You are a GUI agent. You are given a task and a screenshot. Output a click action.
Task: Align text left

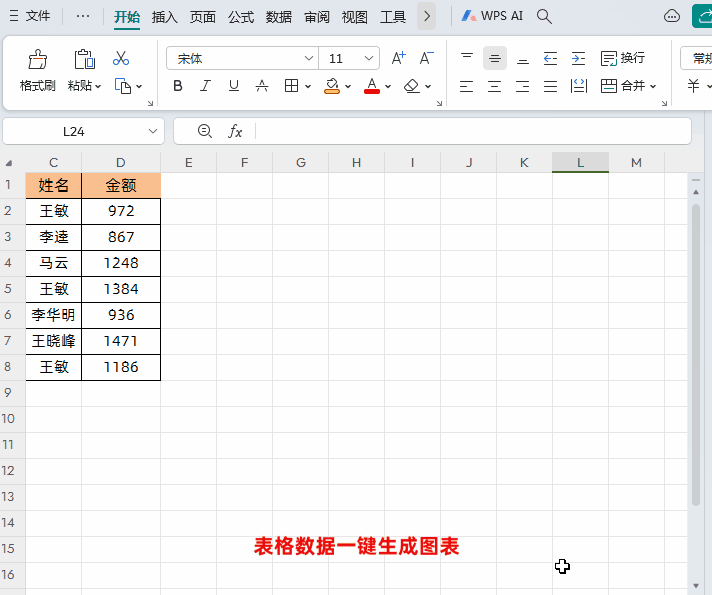click(466, 86)
